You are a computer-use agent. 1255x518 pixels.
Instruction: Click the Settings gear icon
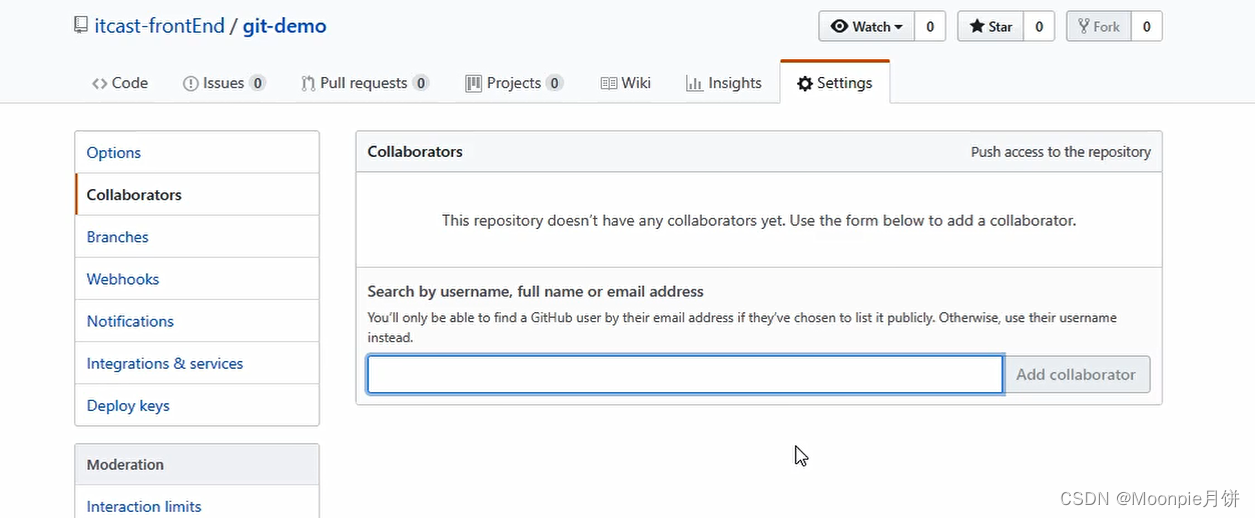click(x=805, y=84)
